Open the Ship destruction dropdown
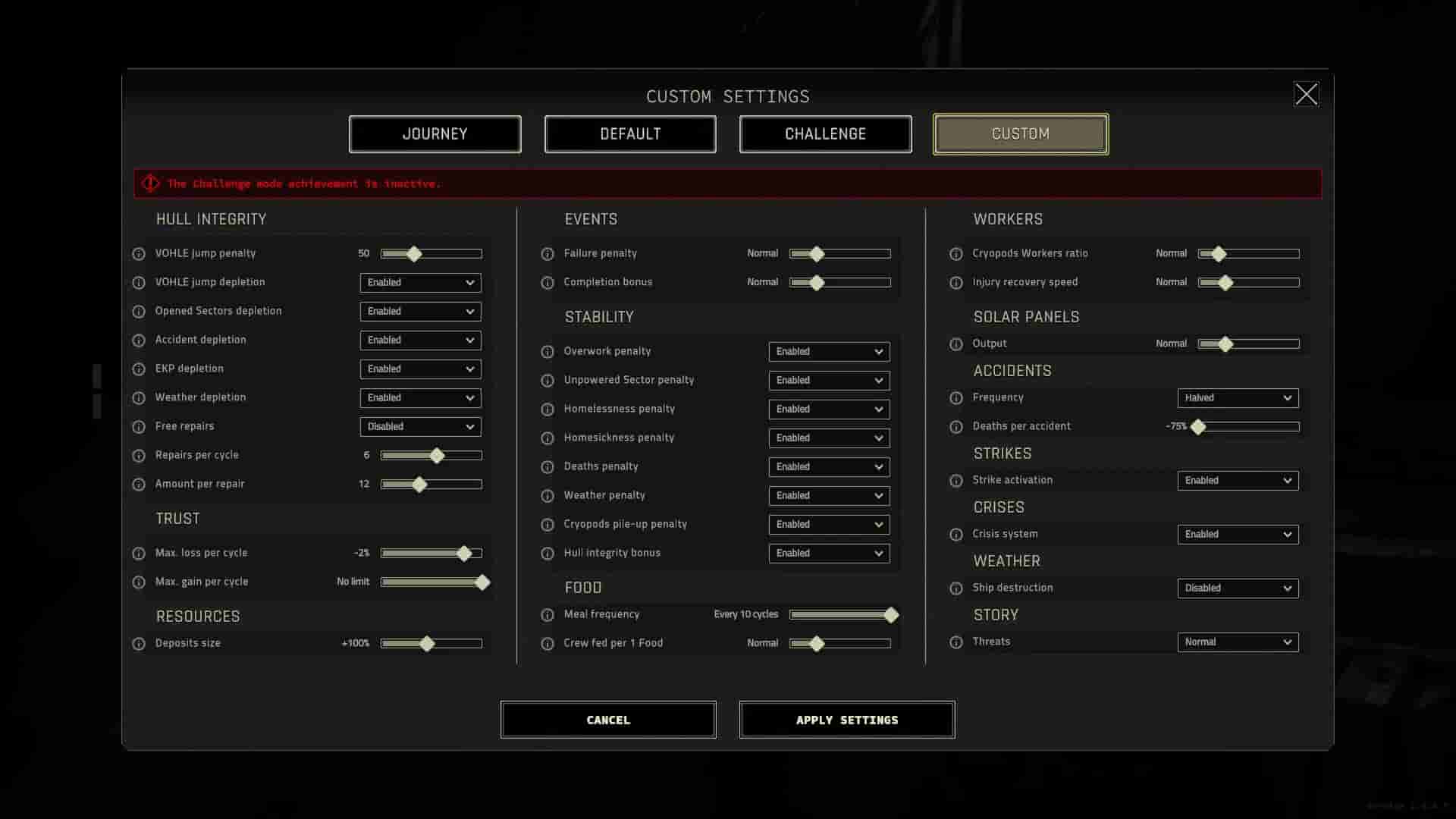 (1238, 588)
